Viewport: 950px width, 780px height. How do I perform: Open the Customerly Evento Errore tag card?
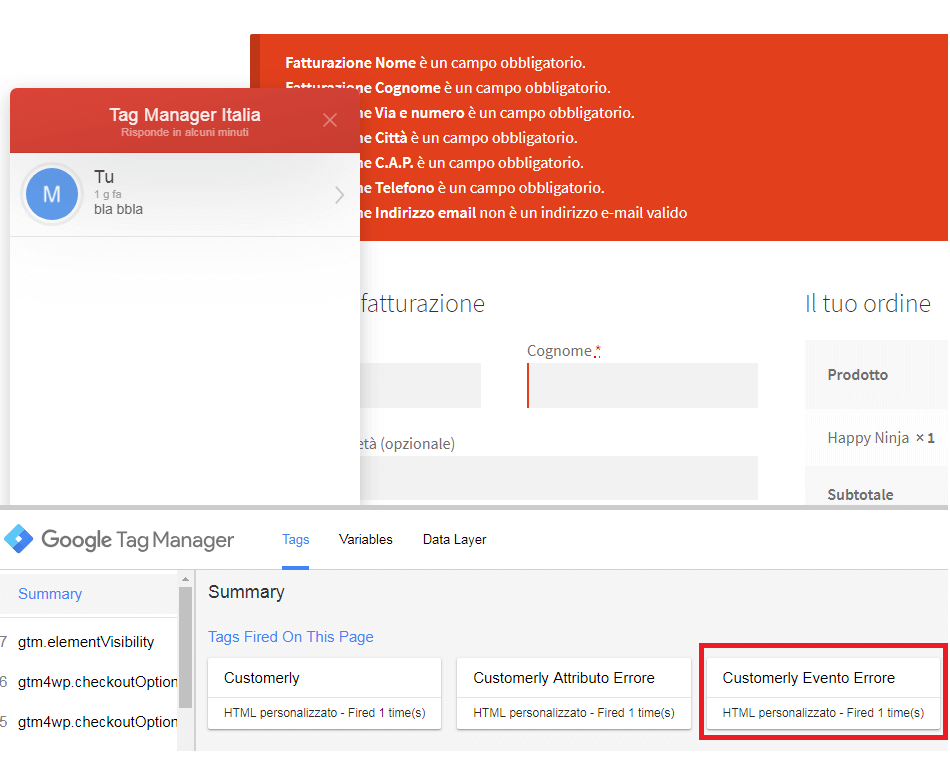coord(823,693)
